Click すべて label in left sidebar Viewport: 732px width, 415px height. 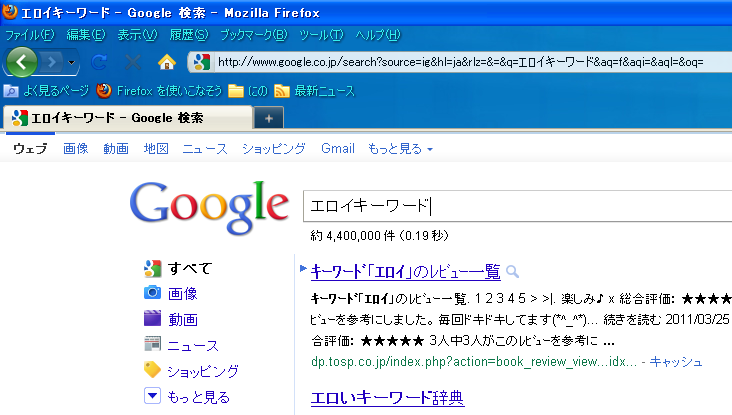(190, 268)
